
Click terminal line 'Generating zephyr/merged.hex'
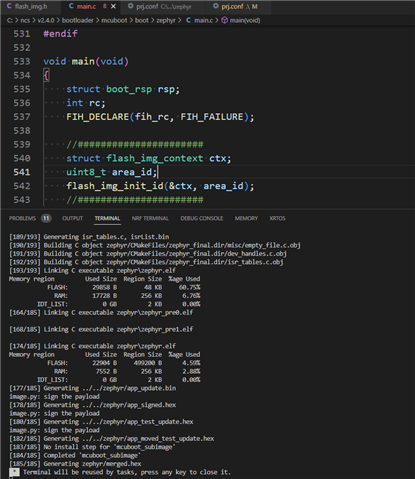click(75, 464)
